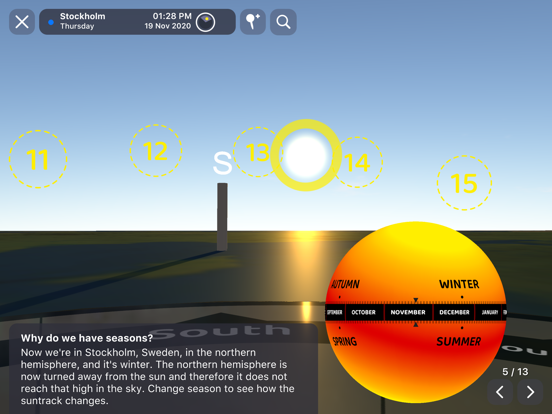Go to the next tutorial page
This screenshot has height=414, width=552.
pyautogui.click(x=530, y=392)
